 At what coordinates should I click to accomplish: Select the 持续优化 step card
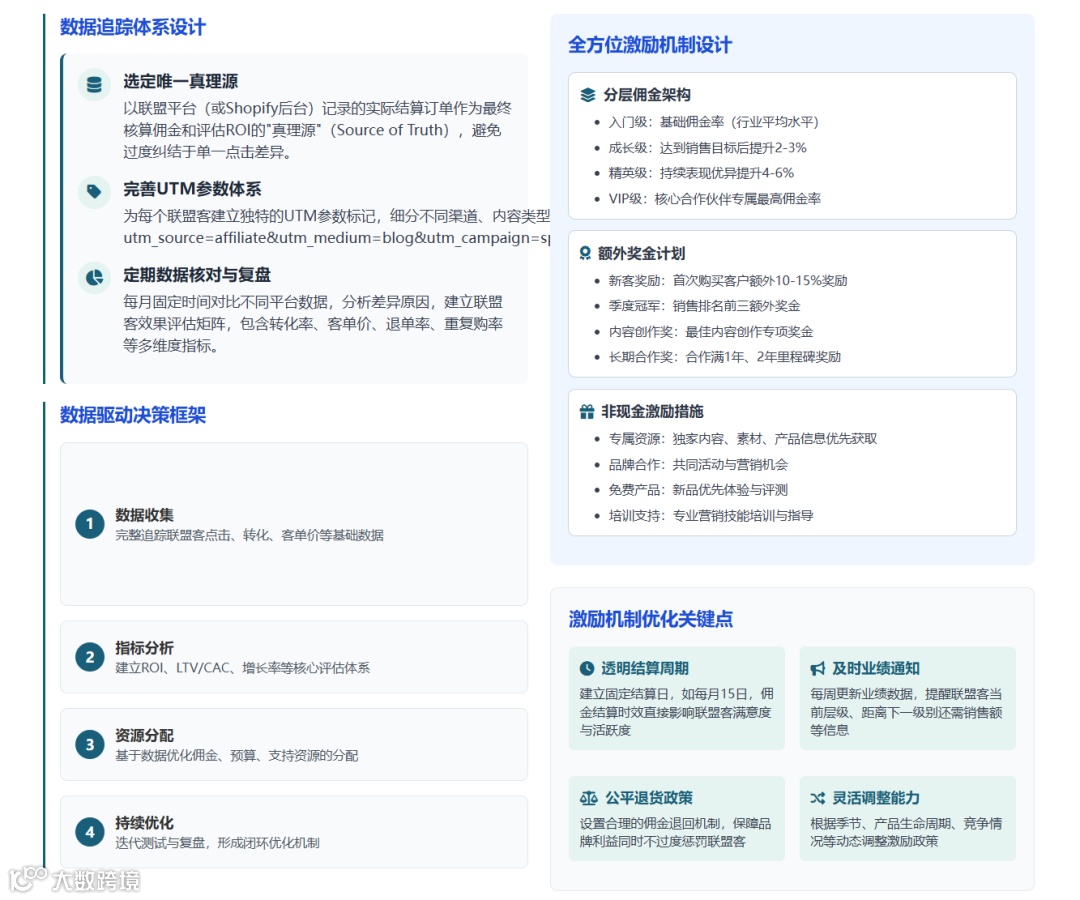coord(294,832)
